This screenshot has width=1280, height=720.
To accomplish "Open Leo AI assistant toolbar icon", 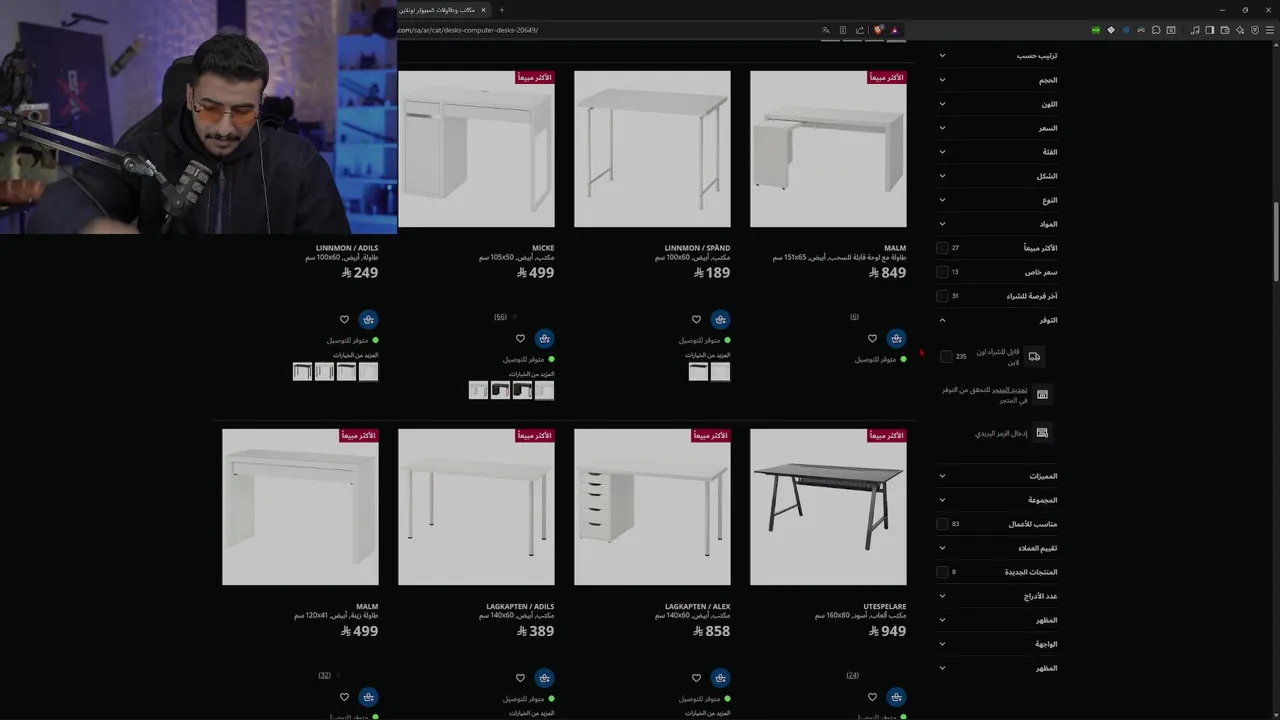I will [1239, 30].
